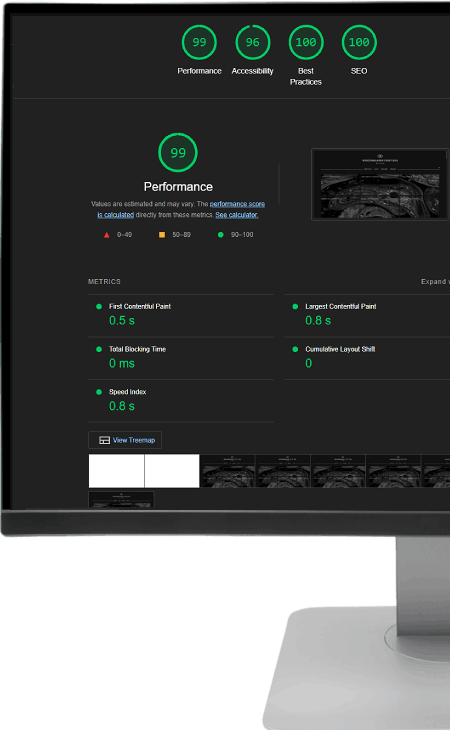
Task: Click the 0.8 s Largest Contentful Paint value
Action: click(x=318, y=320)
